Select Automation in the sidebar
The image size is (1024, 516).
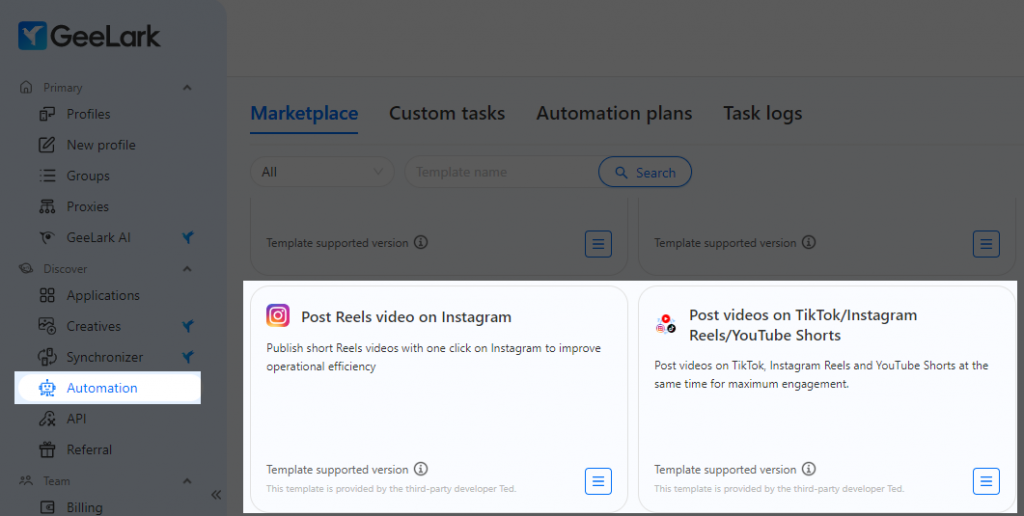click(x=108, y=388)
